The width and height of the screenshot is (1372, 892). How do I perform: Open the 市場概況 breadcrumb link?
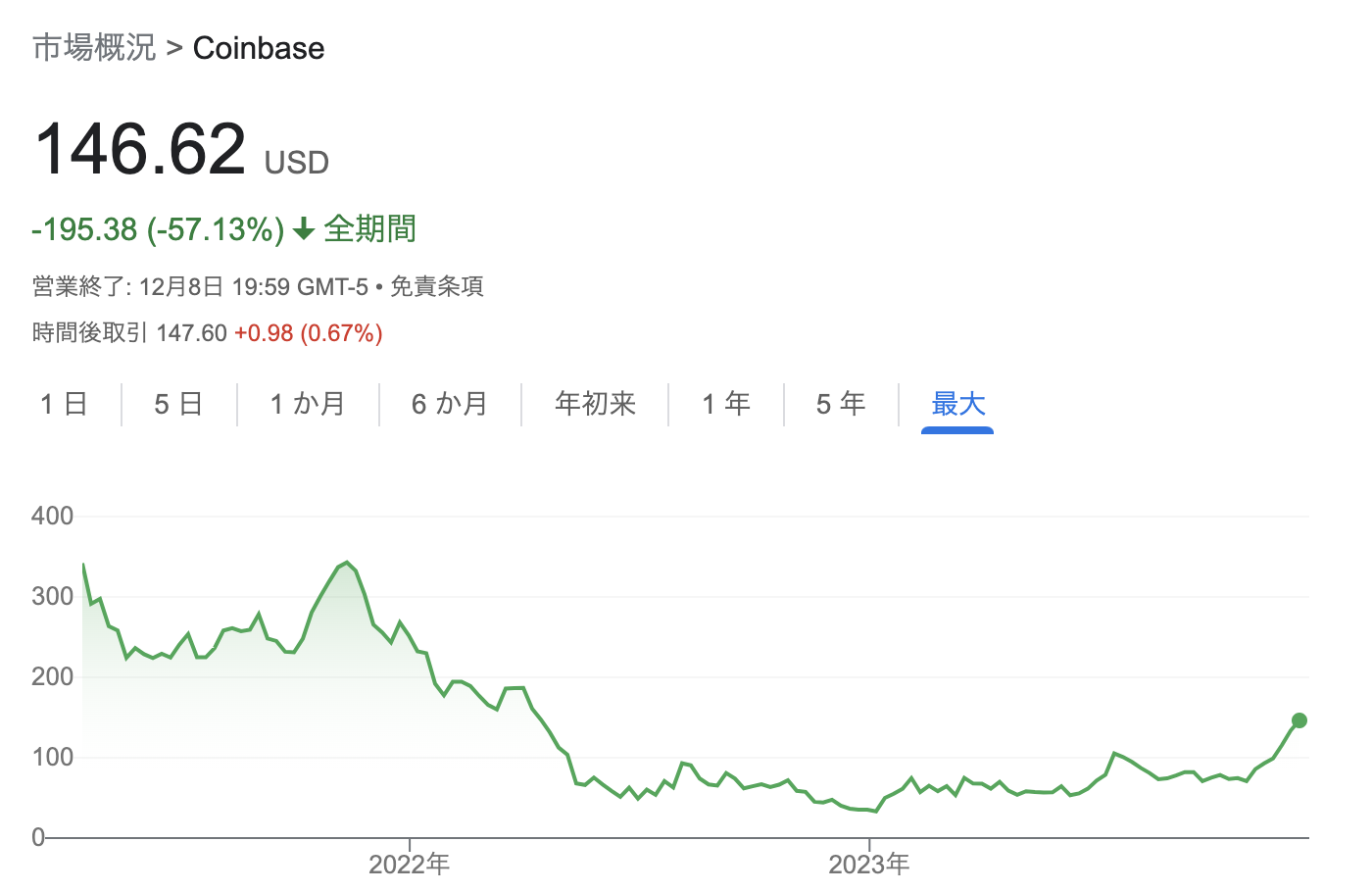pyautogui.click(x=94, y=47)
